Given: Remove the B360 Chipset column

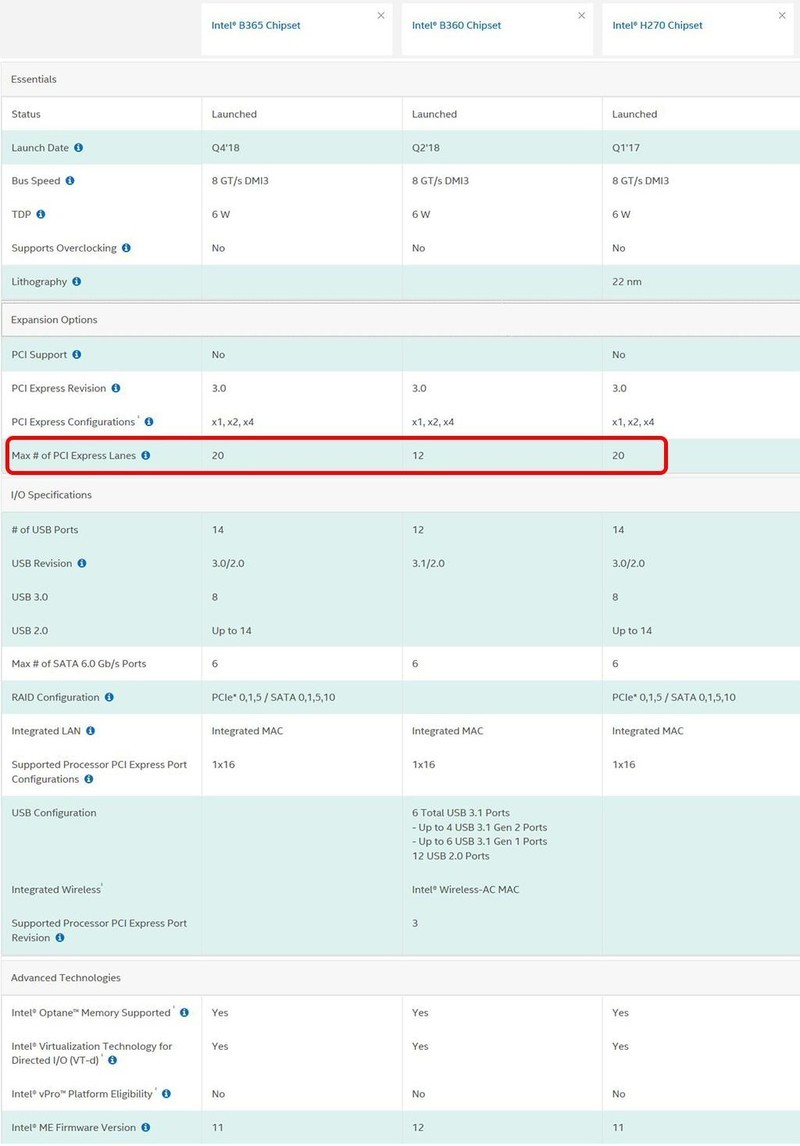Looking at the screenshot, I should 582,15.
